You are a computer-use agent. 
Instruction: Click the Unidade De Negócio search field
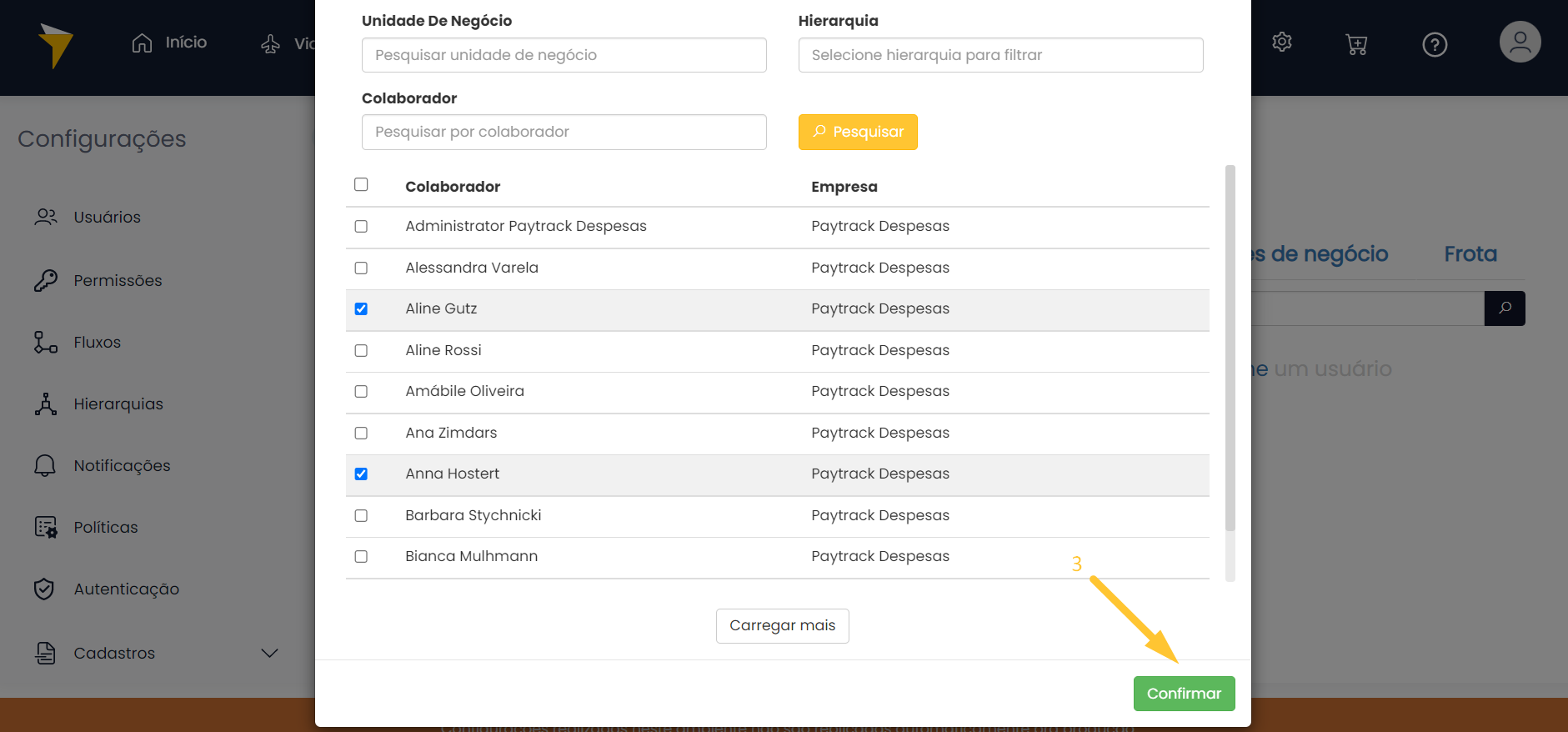564,55
